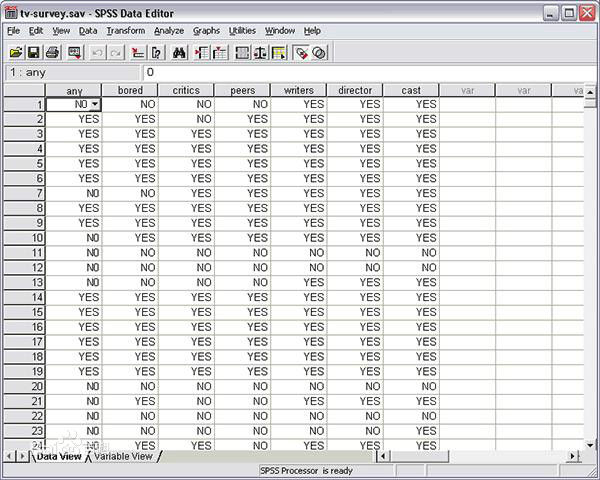The width and height of the screenshot is (600, 480).
Task: Click the Save File floppy icon
Action: pyautogui.click(x=34, y=52)
